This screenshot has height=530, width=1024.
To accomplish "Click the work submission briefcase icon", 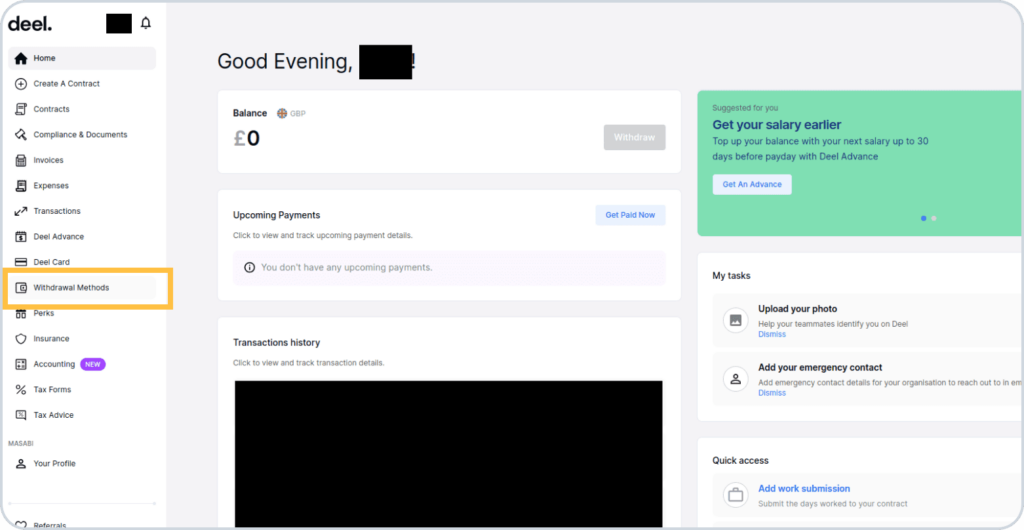I will [x=735, y=495].
